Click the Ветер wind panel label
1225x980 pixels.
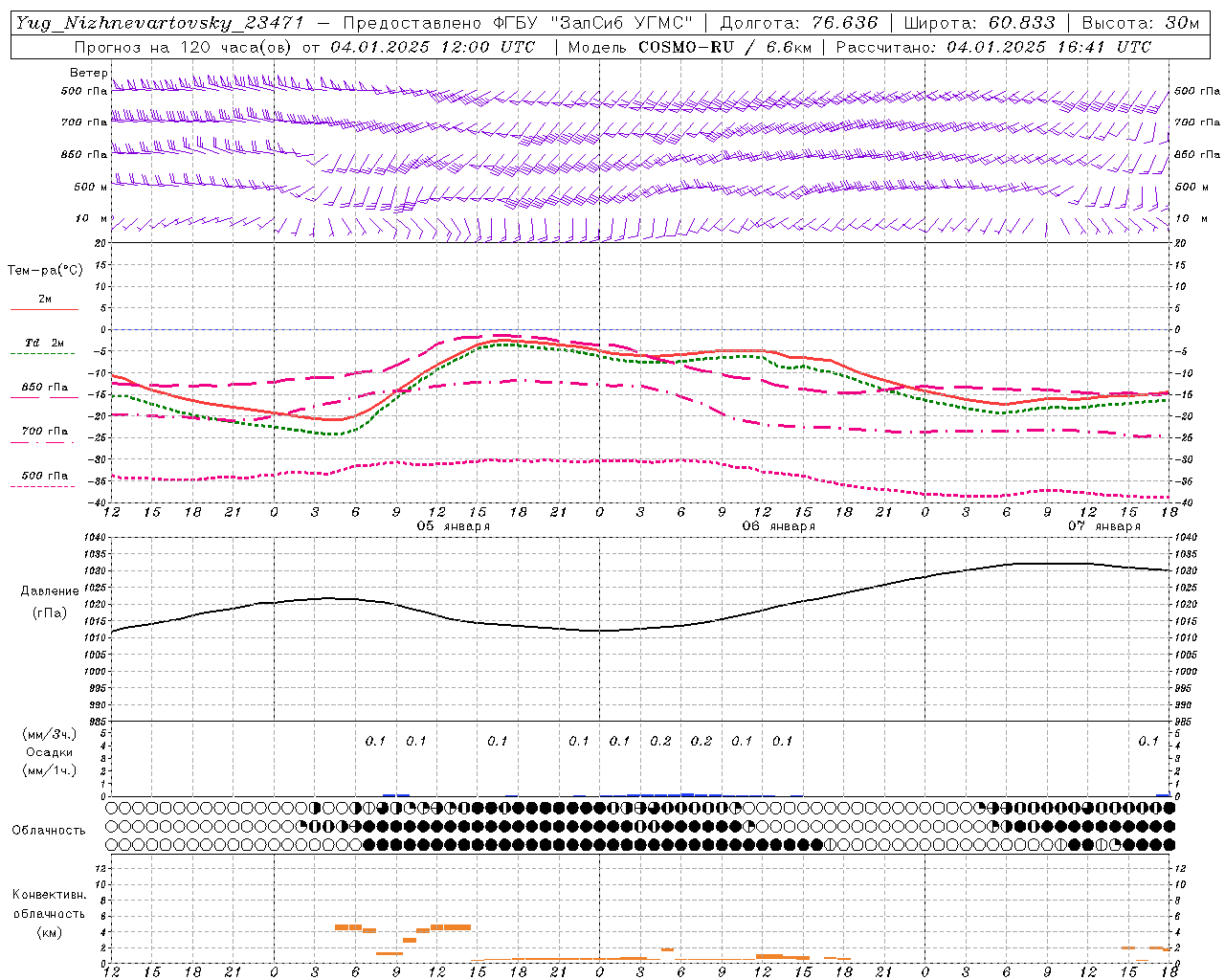pos(88,73)
